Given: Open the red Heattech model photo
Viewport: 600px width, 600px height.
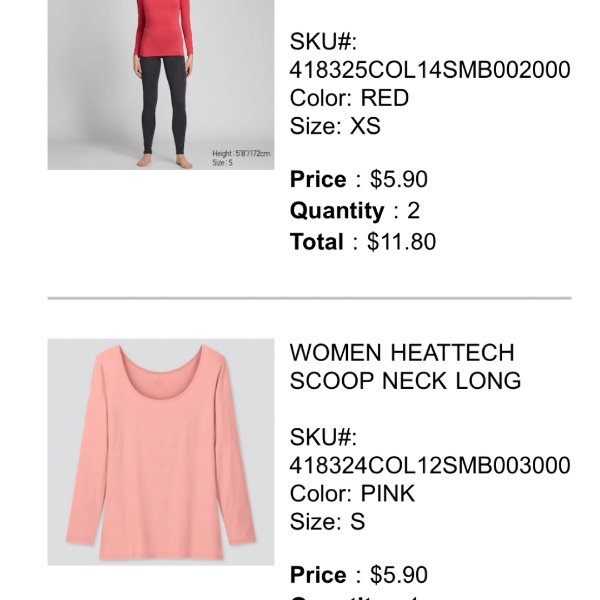Looking at the screenshot, I should tap(161, 85).
